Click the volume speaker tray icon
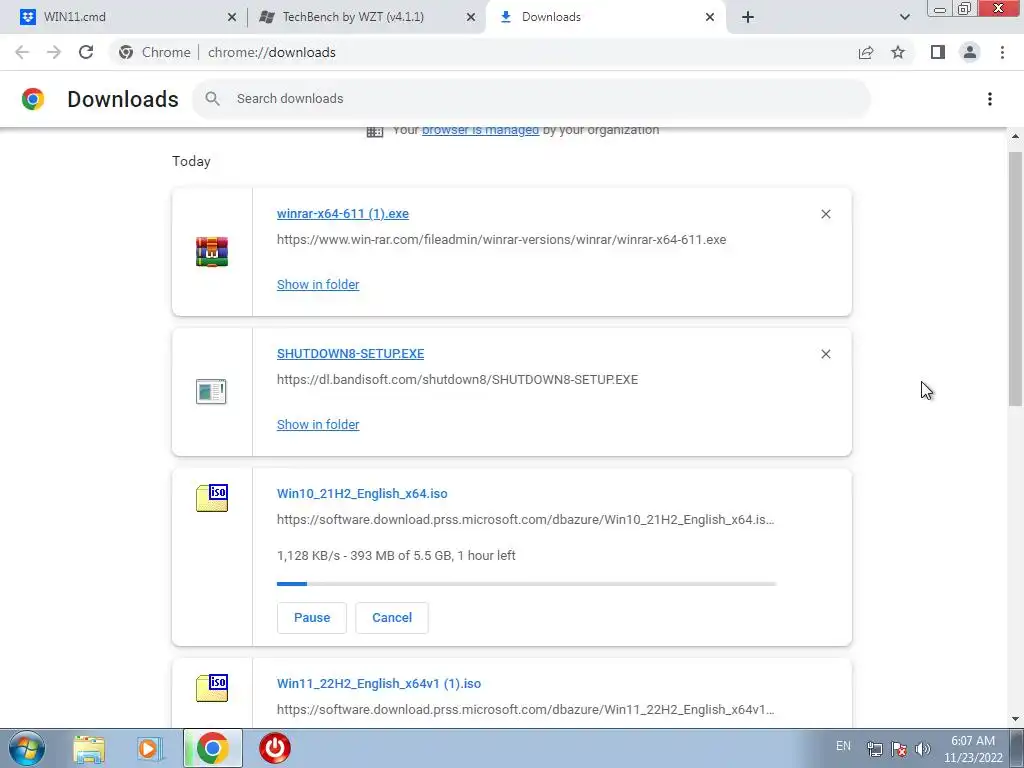 coord(923,749)
